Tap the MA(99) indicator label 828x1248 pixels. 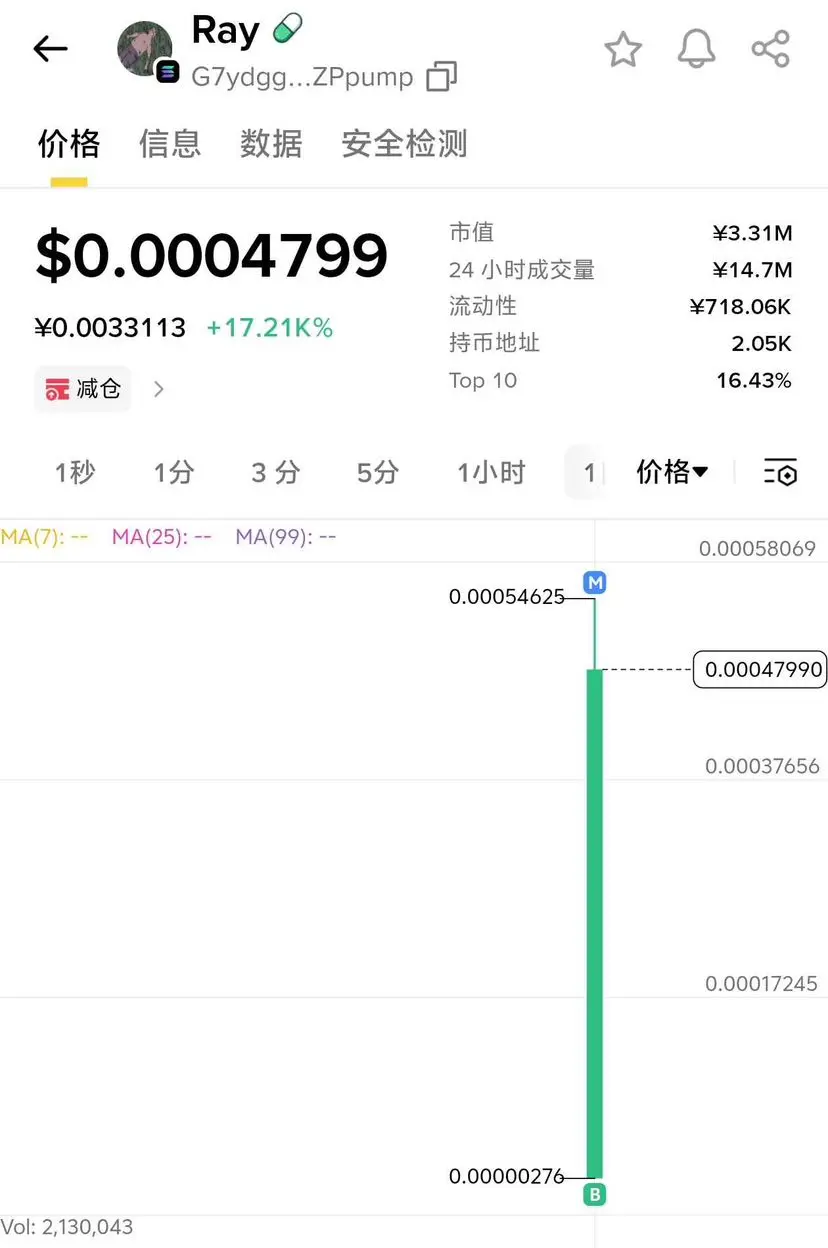click(x=286, y=537)
